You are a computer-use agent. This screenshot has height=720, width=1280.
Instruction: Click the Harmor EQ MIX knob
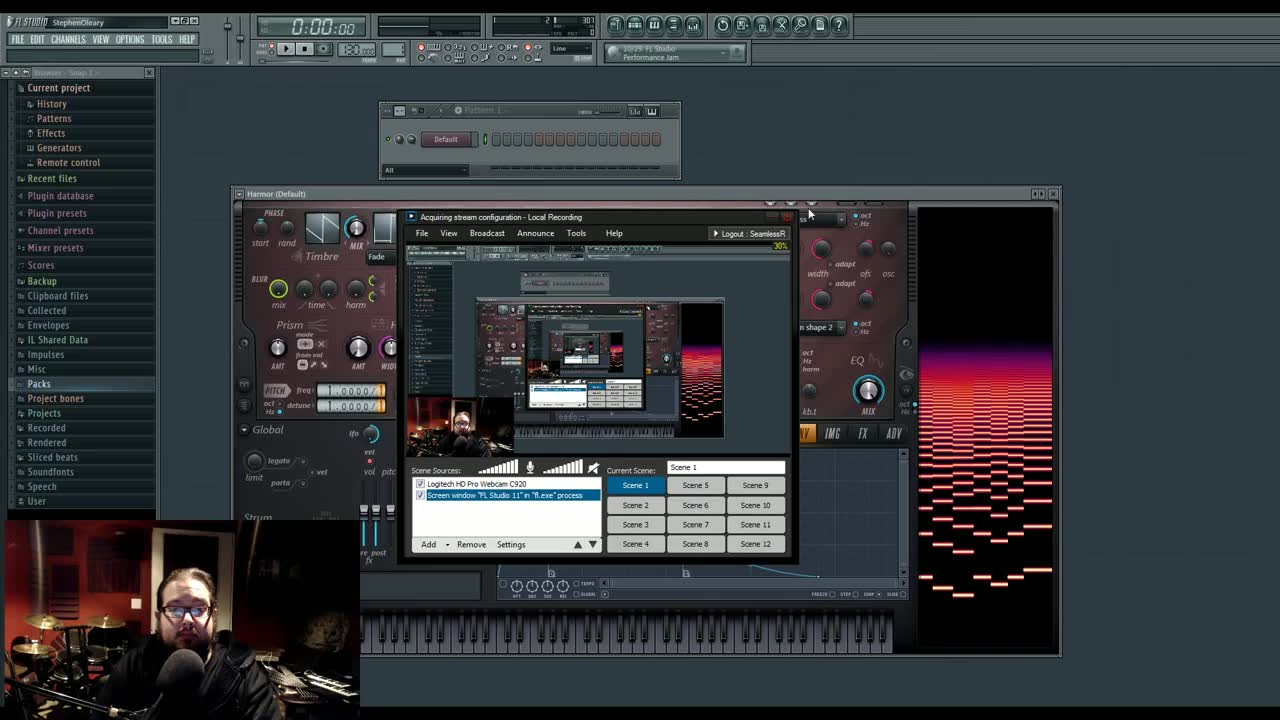pyautogui.click(x=868, y=390)
